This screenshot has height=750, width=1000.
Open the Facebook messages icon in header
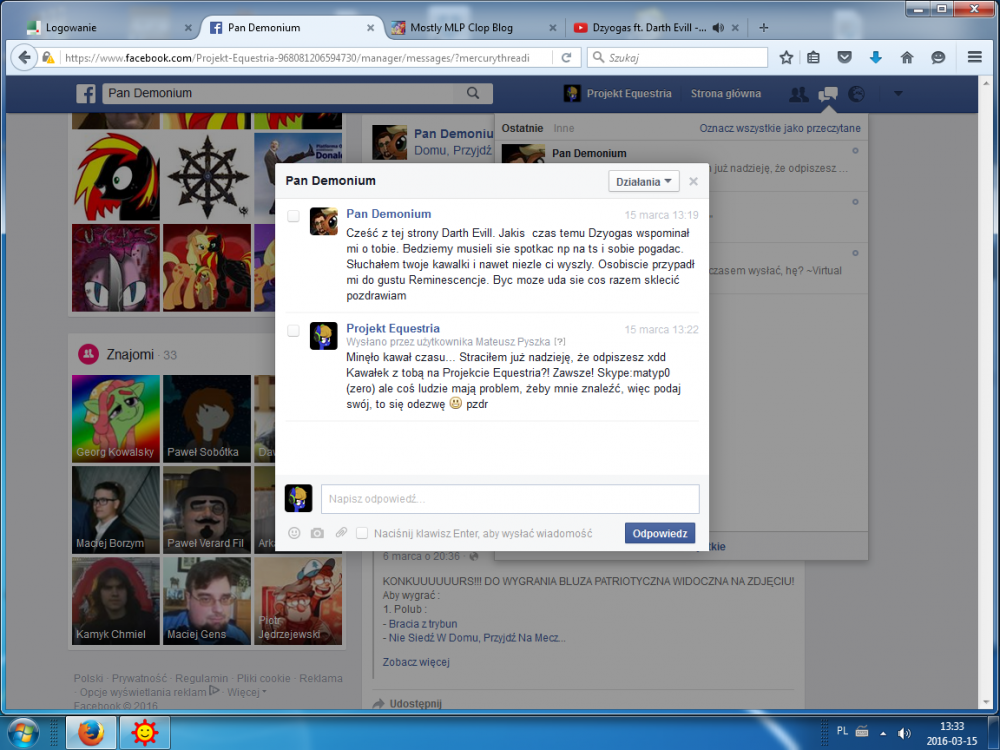tap(827, 94)
